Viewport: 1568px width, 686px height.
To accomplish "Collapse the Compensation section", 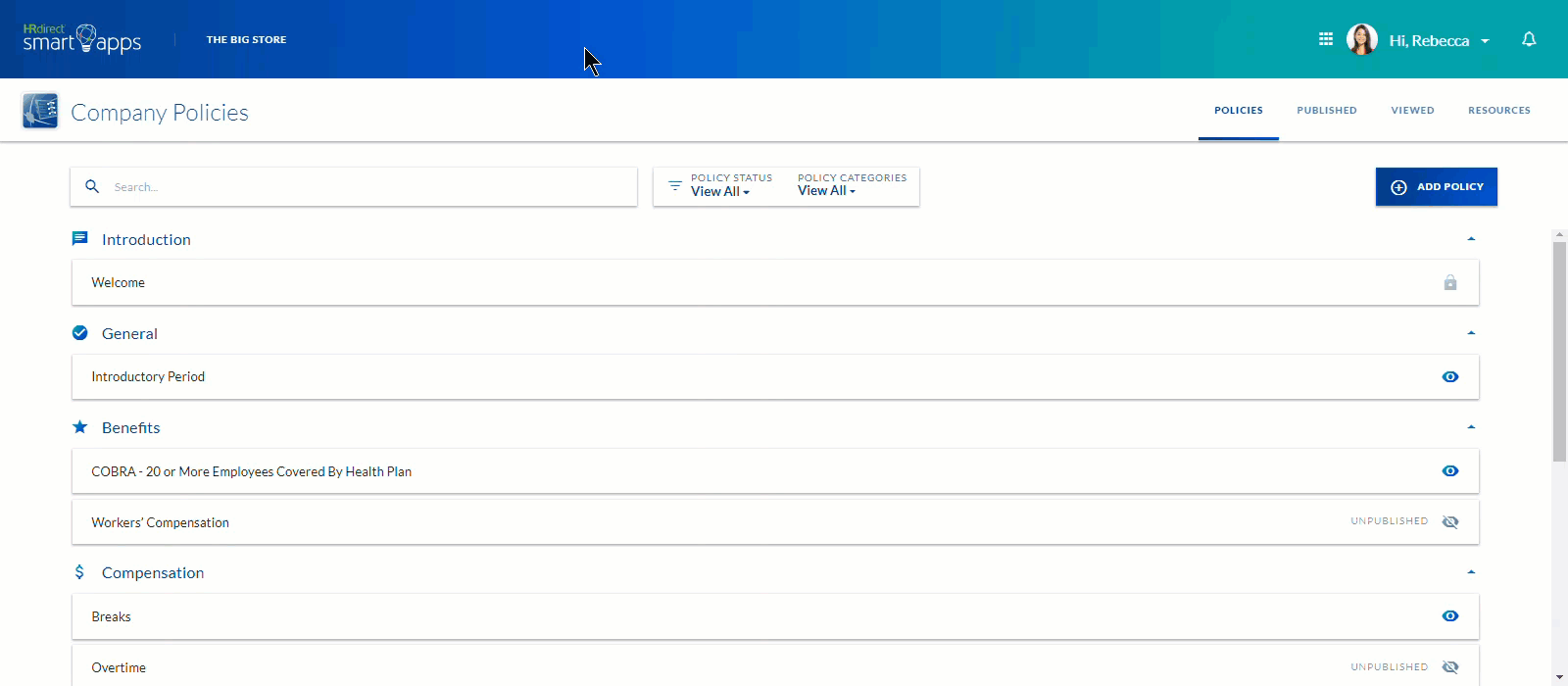I will 1471,572.
